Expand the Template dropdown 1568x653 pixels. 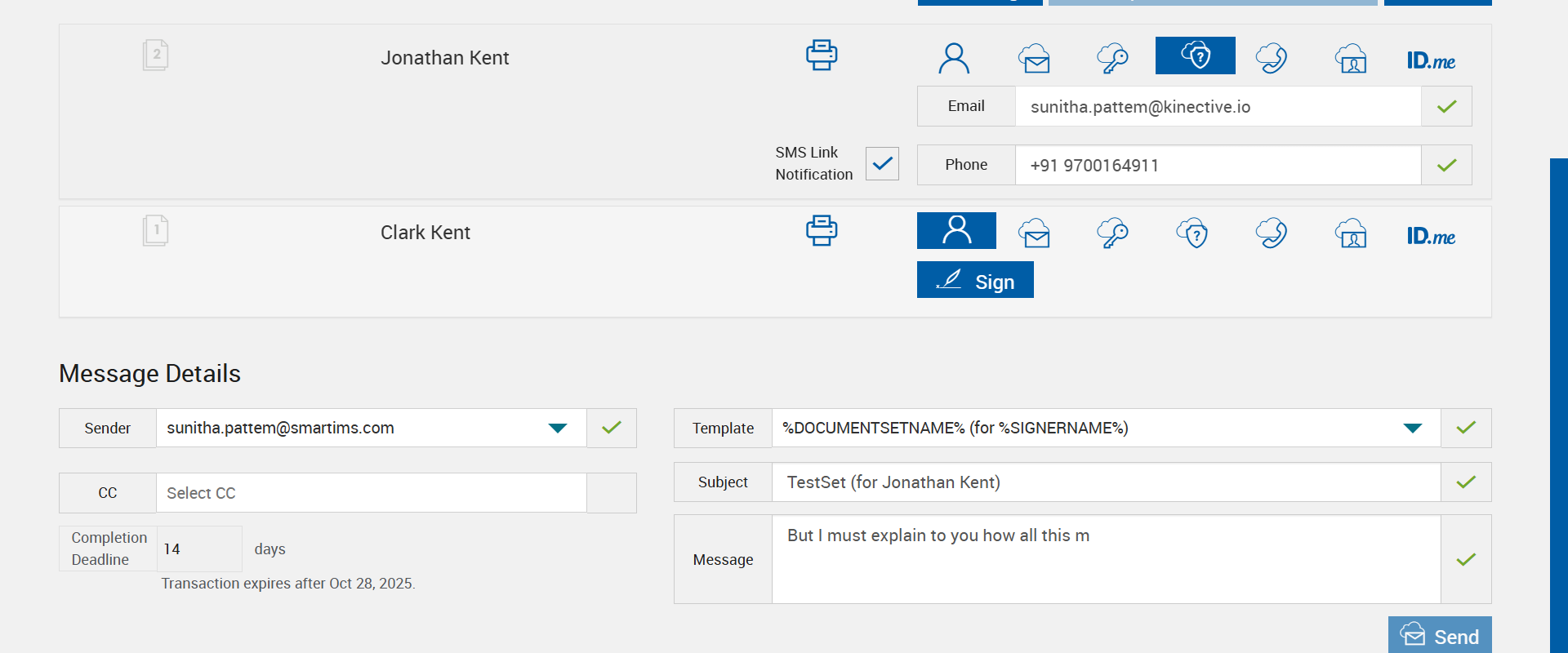pyautogui.click(x=1412, y=429)
